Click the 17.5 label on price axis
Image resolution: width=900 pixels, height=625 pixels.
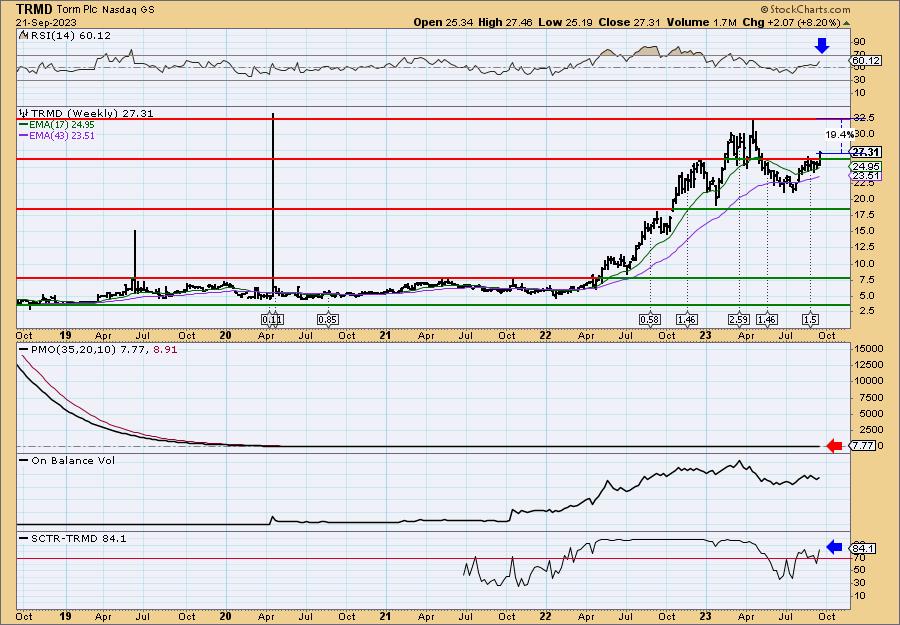(865, 215)
